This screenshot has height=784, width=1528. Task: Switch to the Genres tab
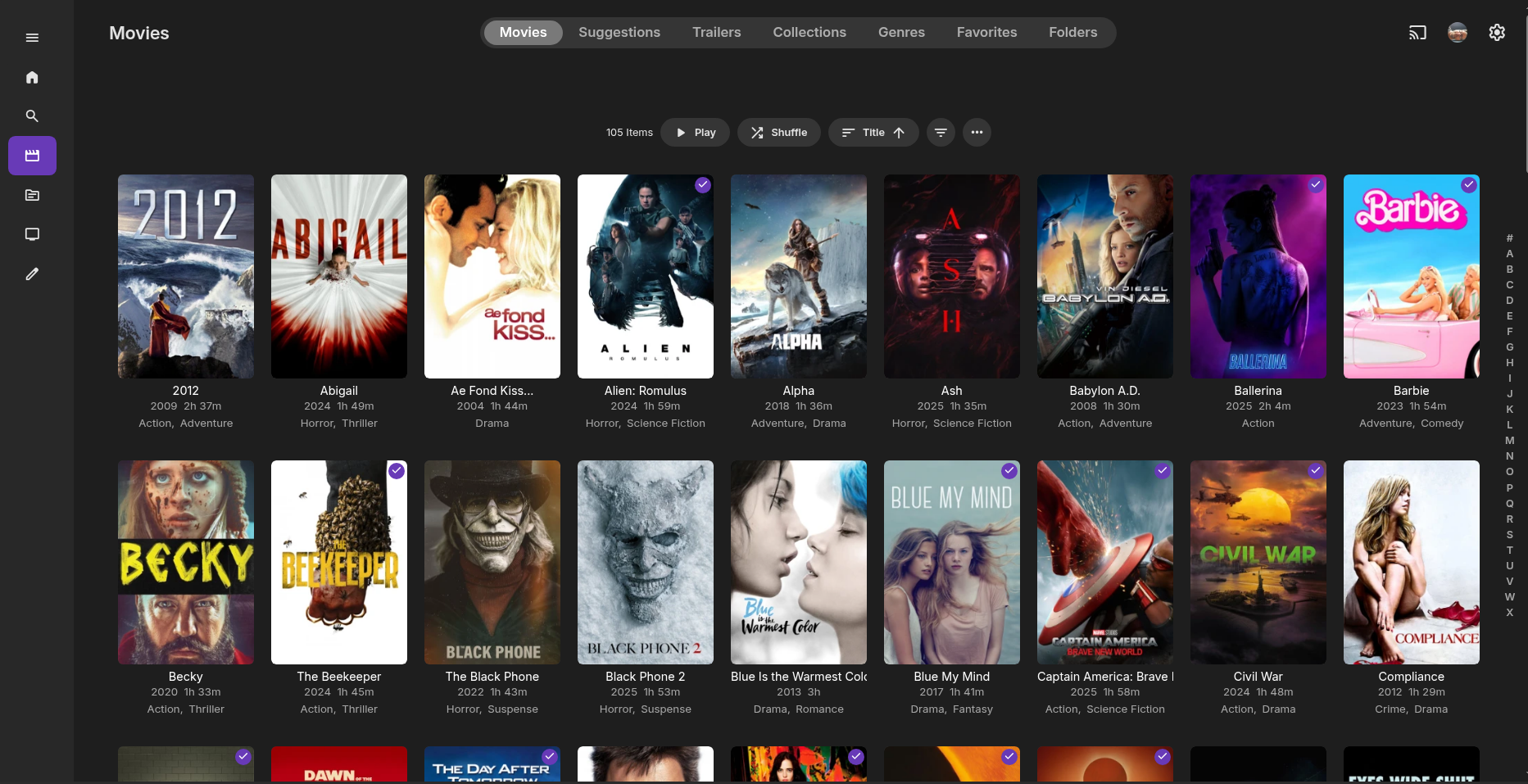[901, 33]
